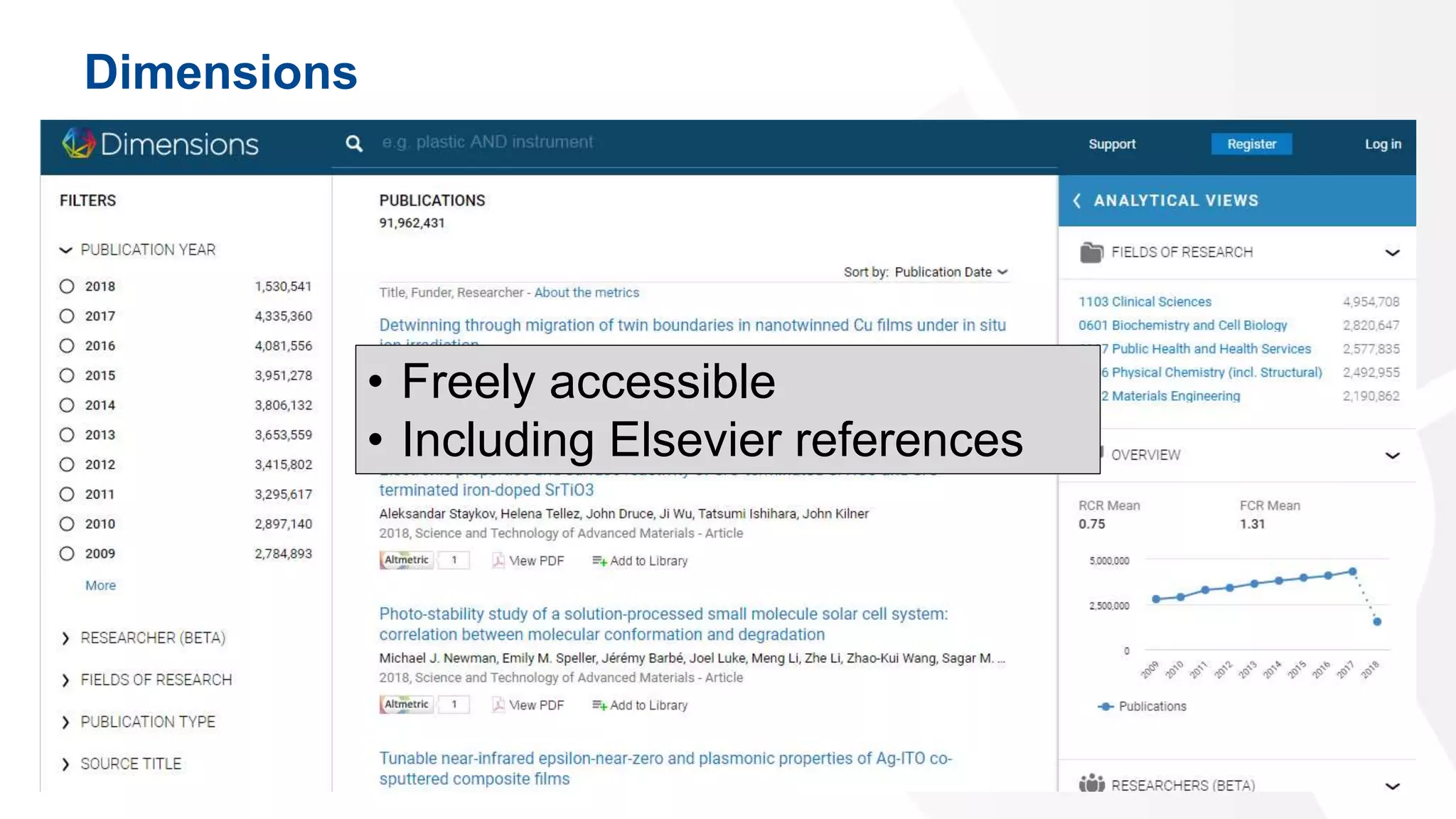The width and height of the screenshot is (1456, 819).
Task: Select publication year 2011 filter
Action: click(x=67, y=494)
